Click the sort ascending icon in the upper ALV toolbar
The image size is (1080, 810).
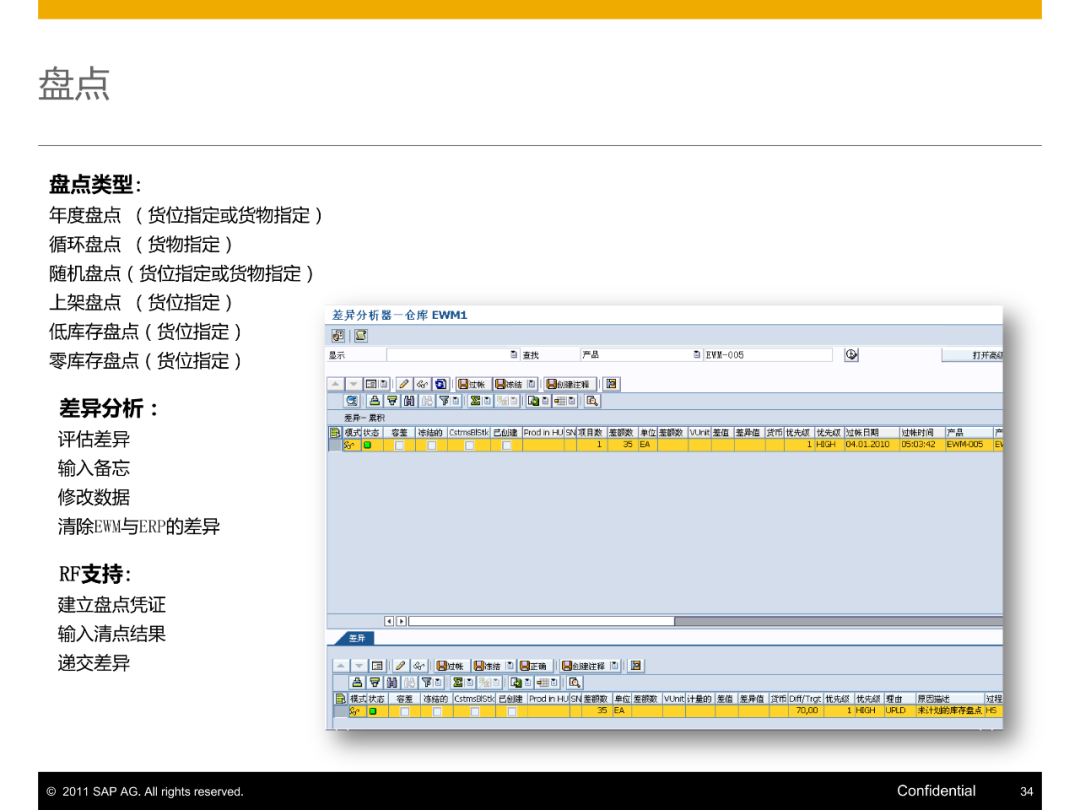[x=374, y=401]
